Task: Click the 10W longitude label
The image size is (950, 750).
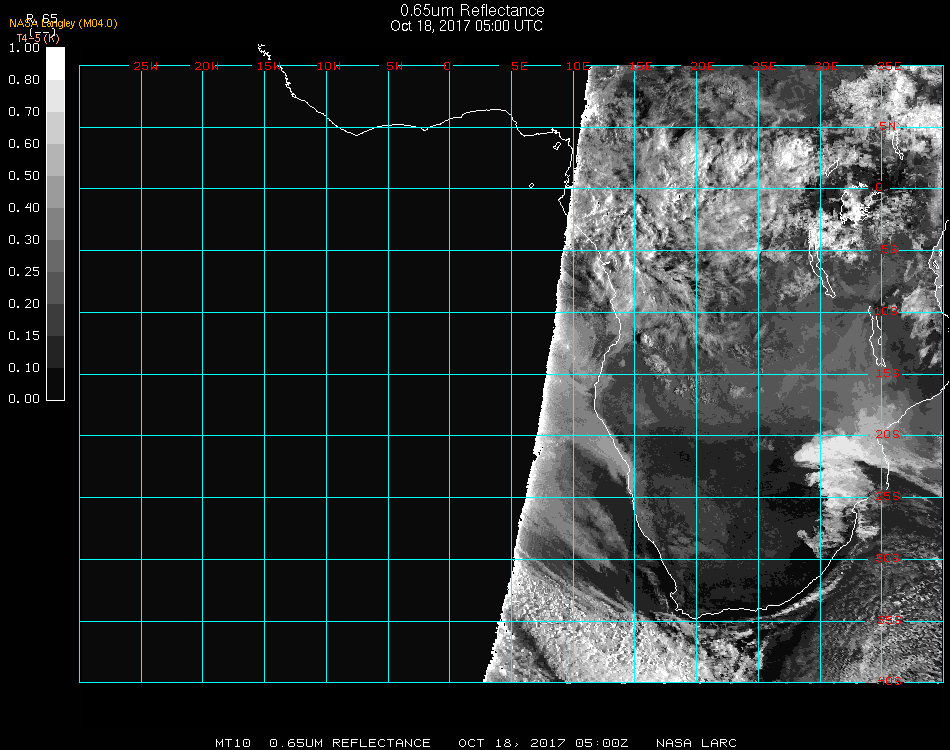Action: [329, 67]
